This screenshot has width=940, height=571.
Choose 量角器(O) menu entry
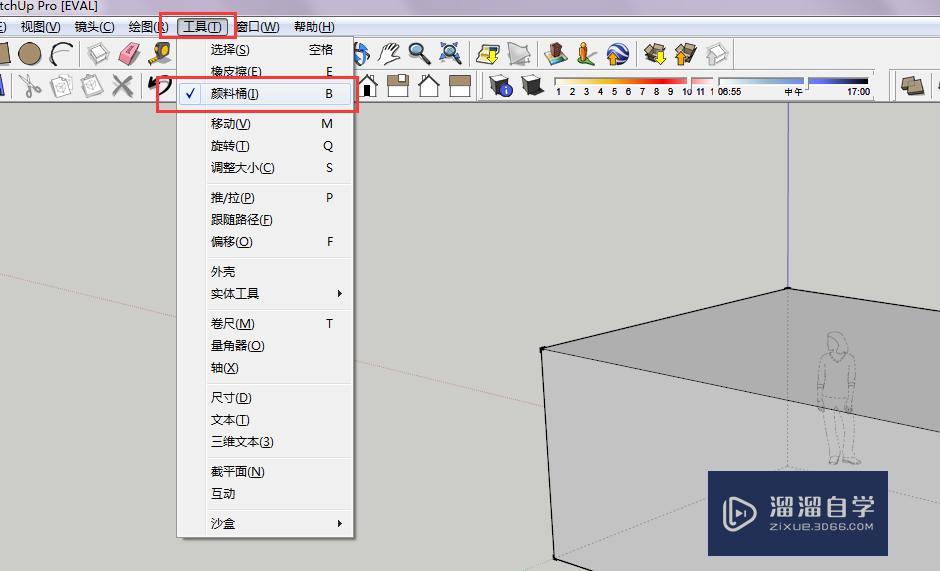click(265, 345)
